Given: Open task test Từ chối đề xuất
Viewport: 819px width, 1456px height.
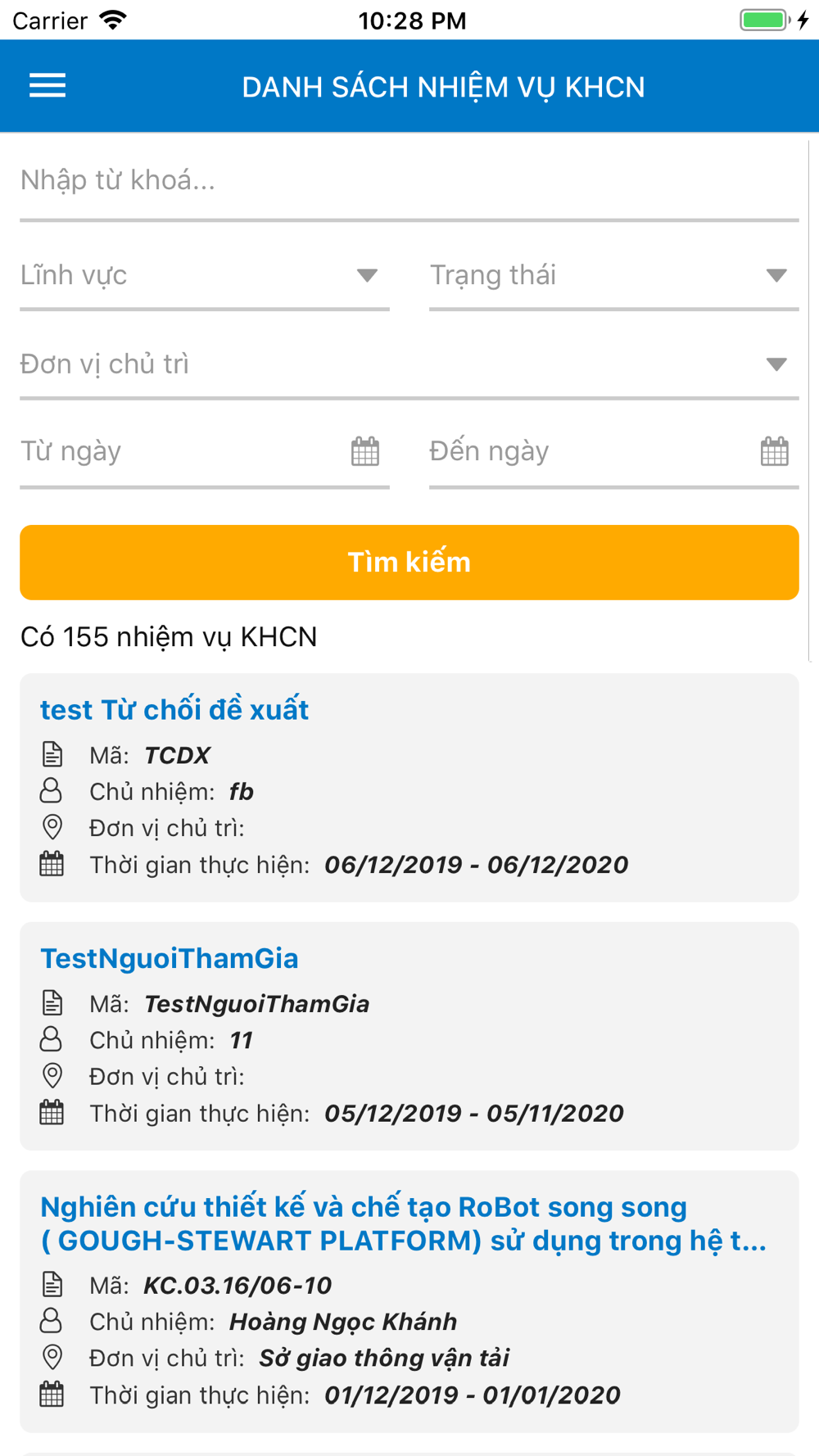Looking at the screenshot, I should click(174, 709).
